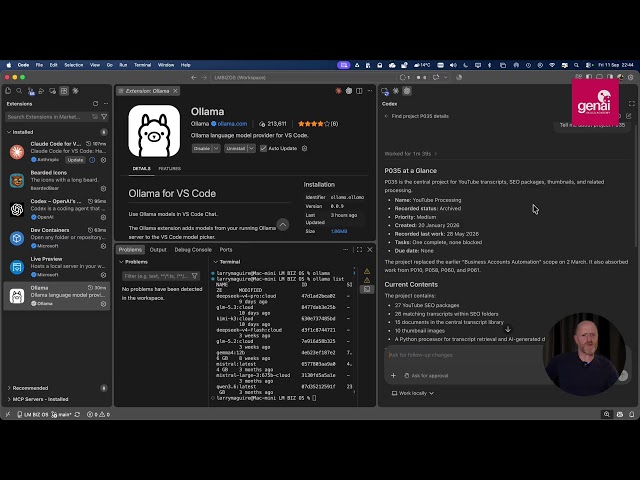The image size is (640, 480).
Task: Open the View menu in menu bar
Action: [95, 65]
